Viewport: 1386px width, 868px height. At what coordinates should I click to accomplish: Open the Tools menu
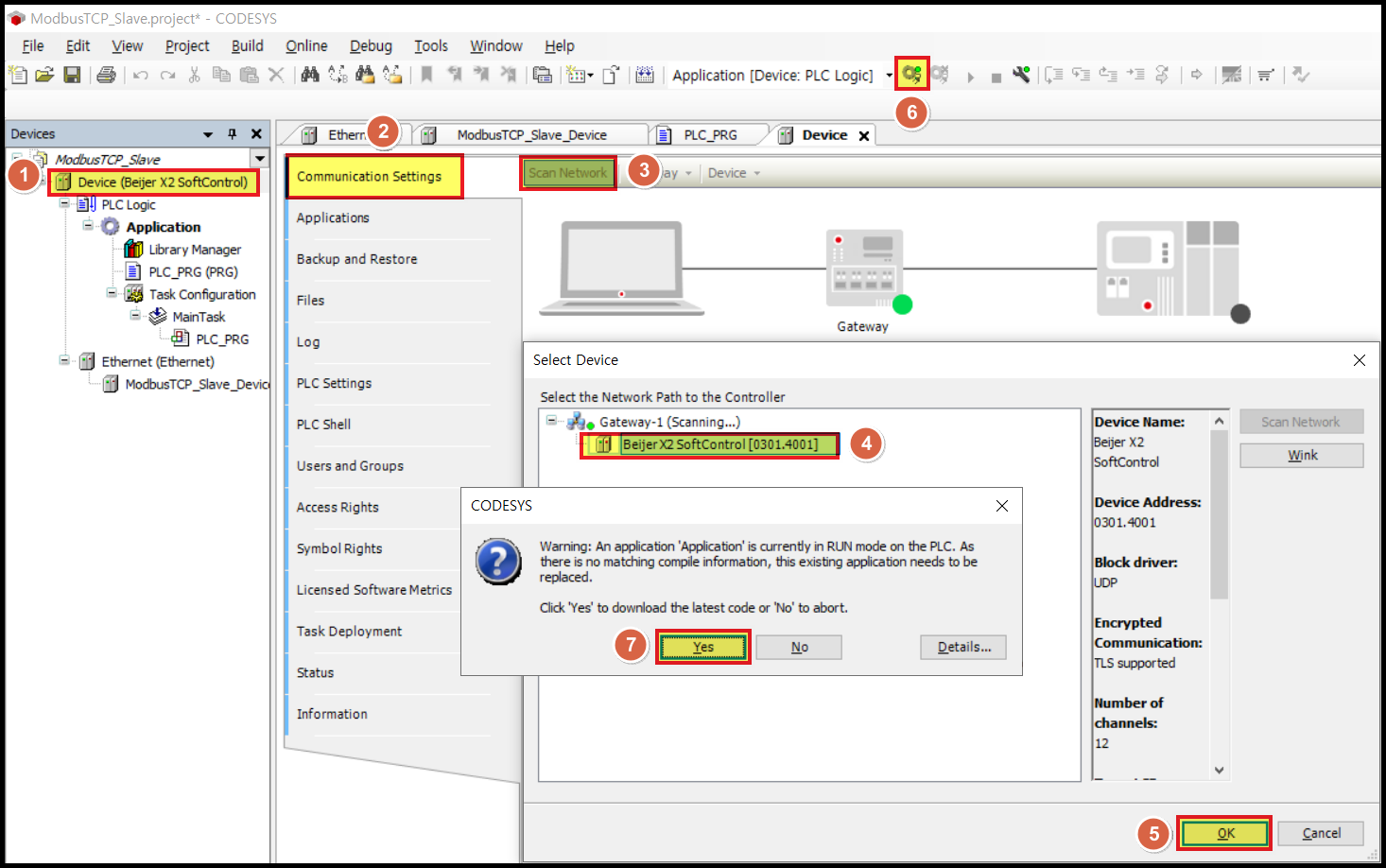coord(431,45)
